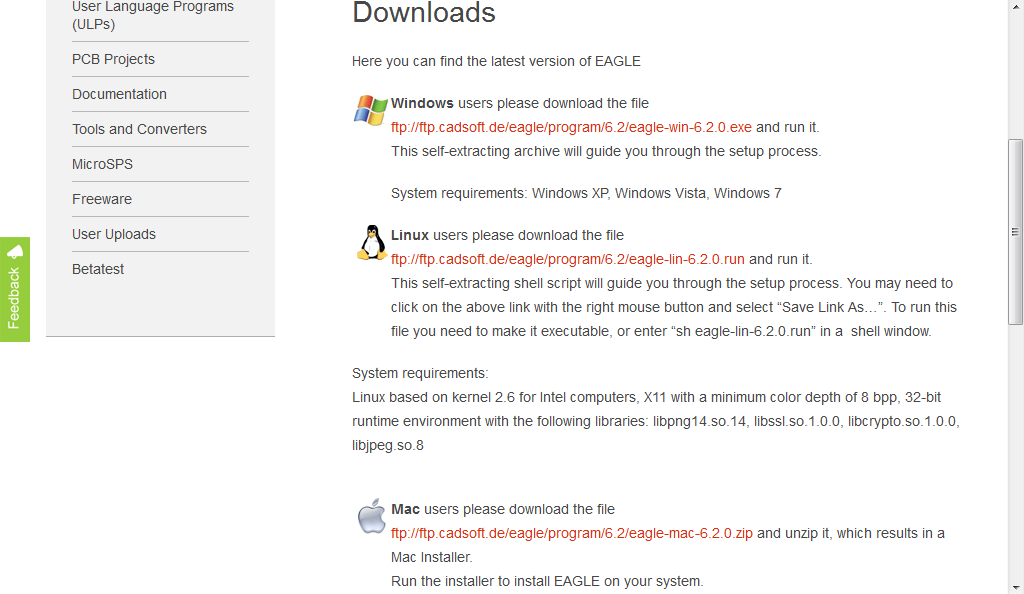Download the eagle-win-6.2.0.exe file link
This screenshot has height=594, width=1024.
point(571,127)
